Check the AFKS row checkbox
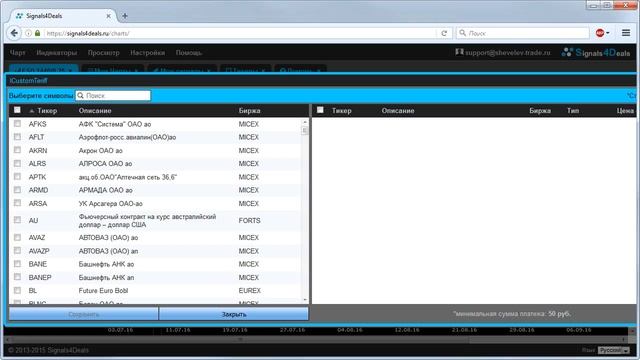The image size is (640, 360). 17,123
